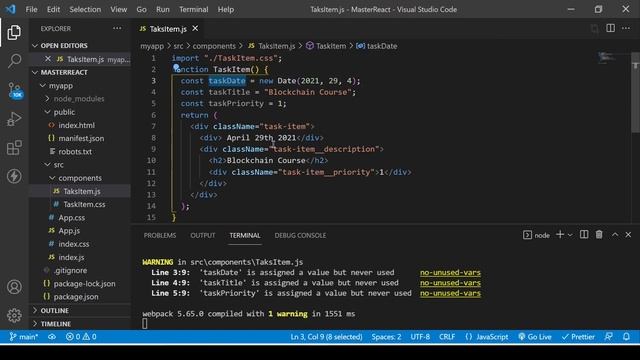The width and height of the screenshot is (640, 360).
Task: Switch to the Output tab
Action: (x=202, y=236)
